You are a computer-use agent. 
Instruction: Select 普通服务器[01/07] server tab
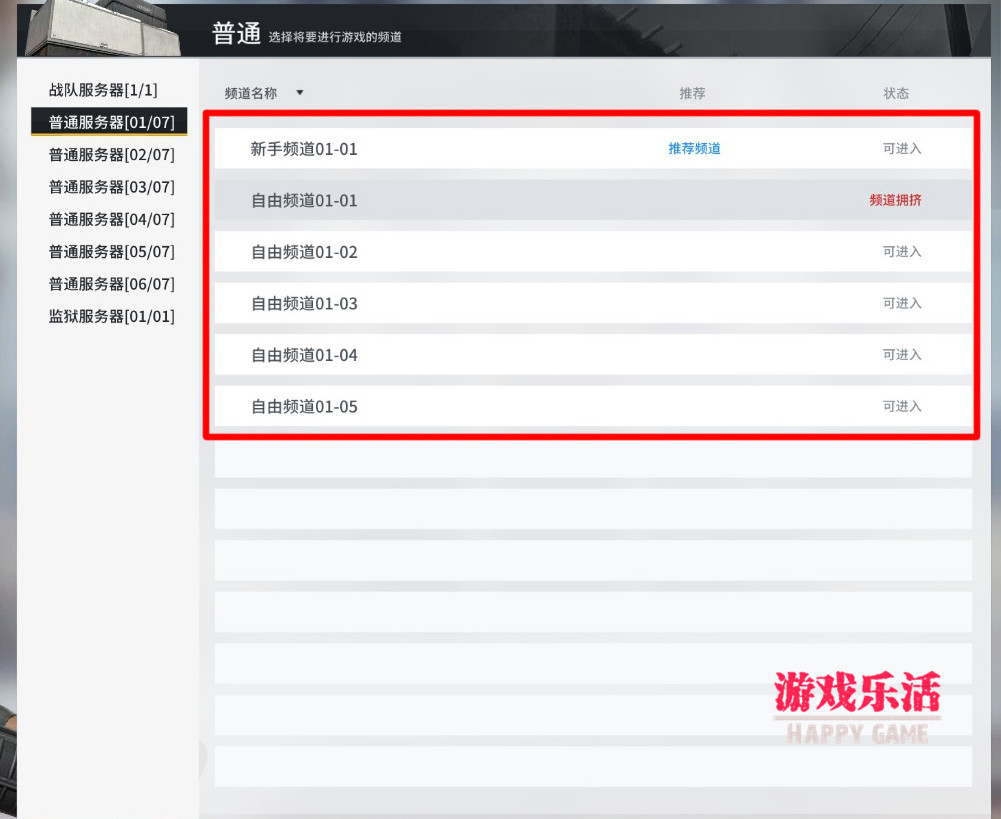coord(109,121)
